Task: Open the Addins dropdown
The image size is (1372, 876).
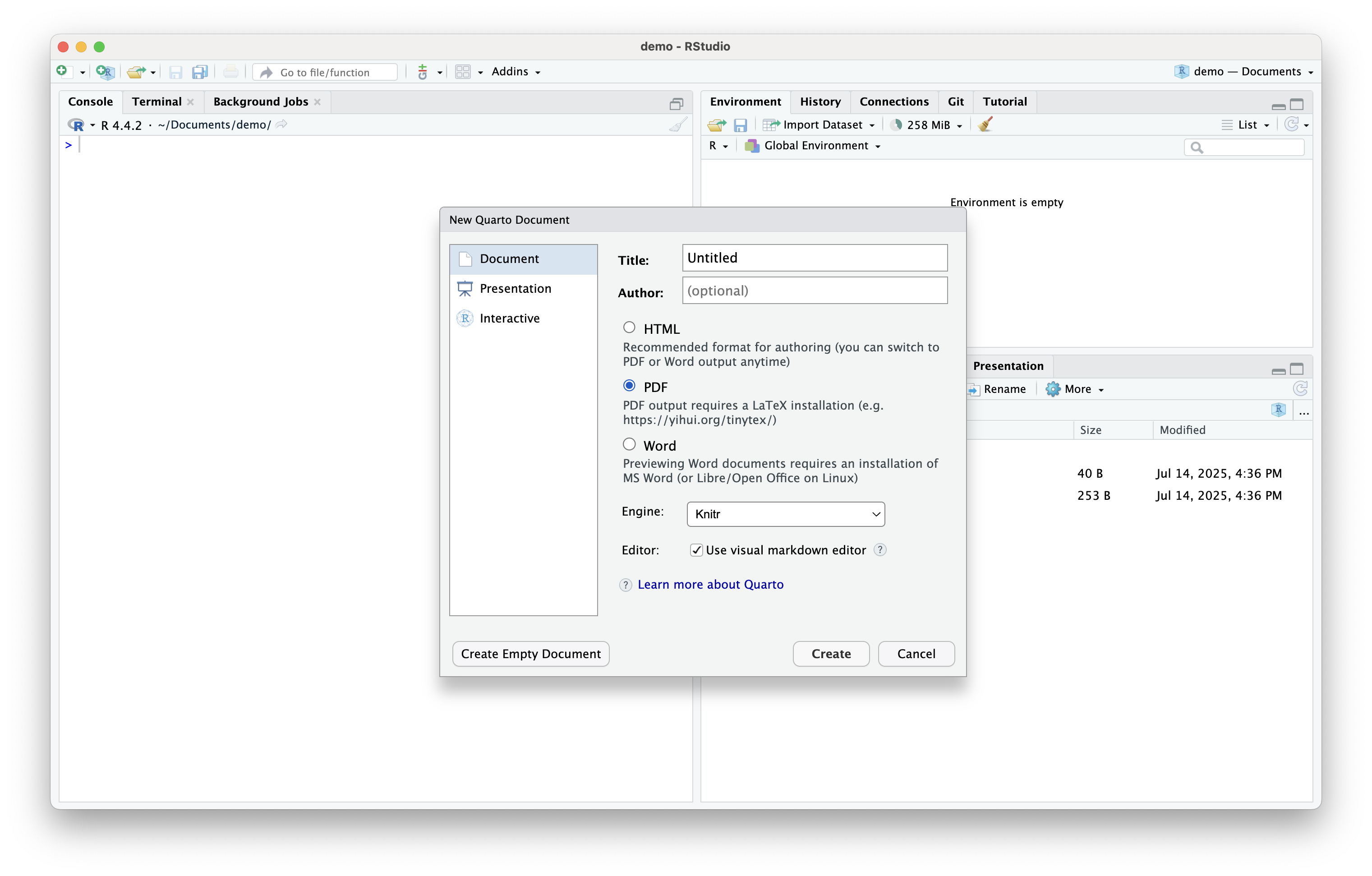Action: coord(515,72)
